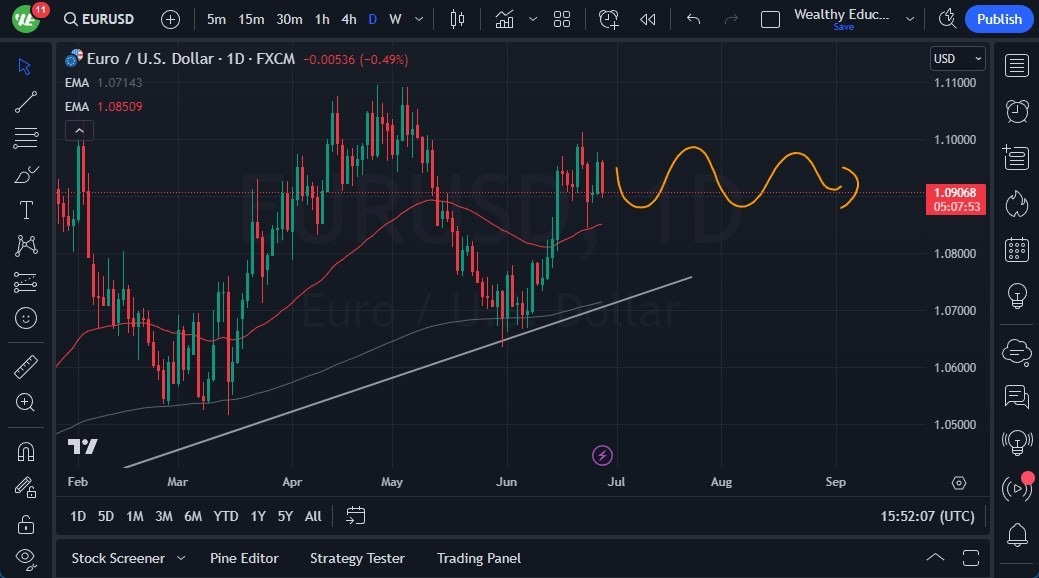Image resolution: width=1039 pixels, height=578 pixels.
Task: Start Bar Replay mode
Action: tap(648, 18)
